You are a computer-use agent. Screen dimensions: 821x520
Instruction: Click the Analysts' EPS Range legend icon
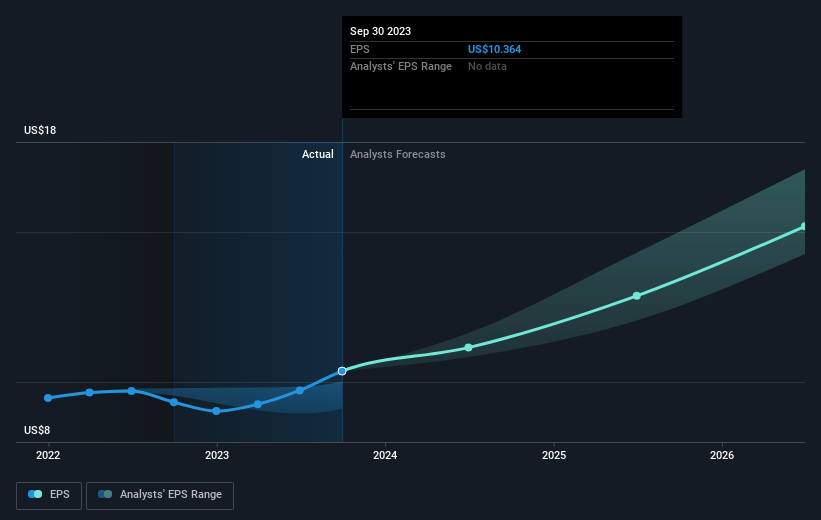point(105,494)
